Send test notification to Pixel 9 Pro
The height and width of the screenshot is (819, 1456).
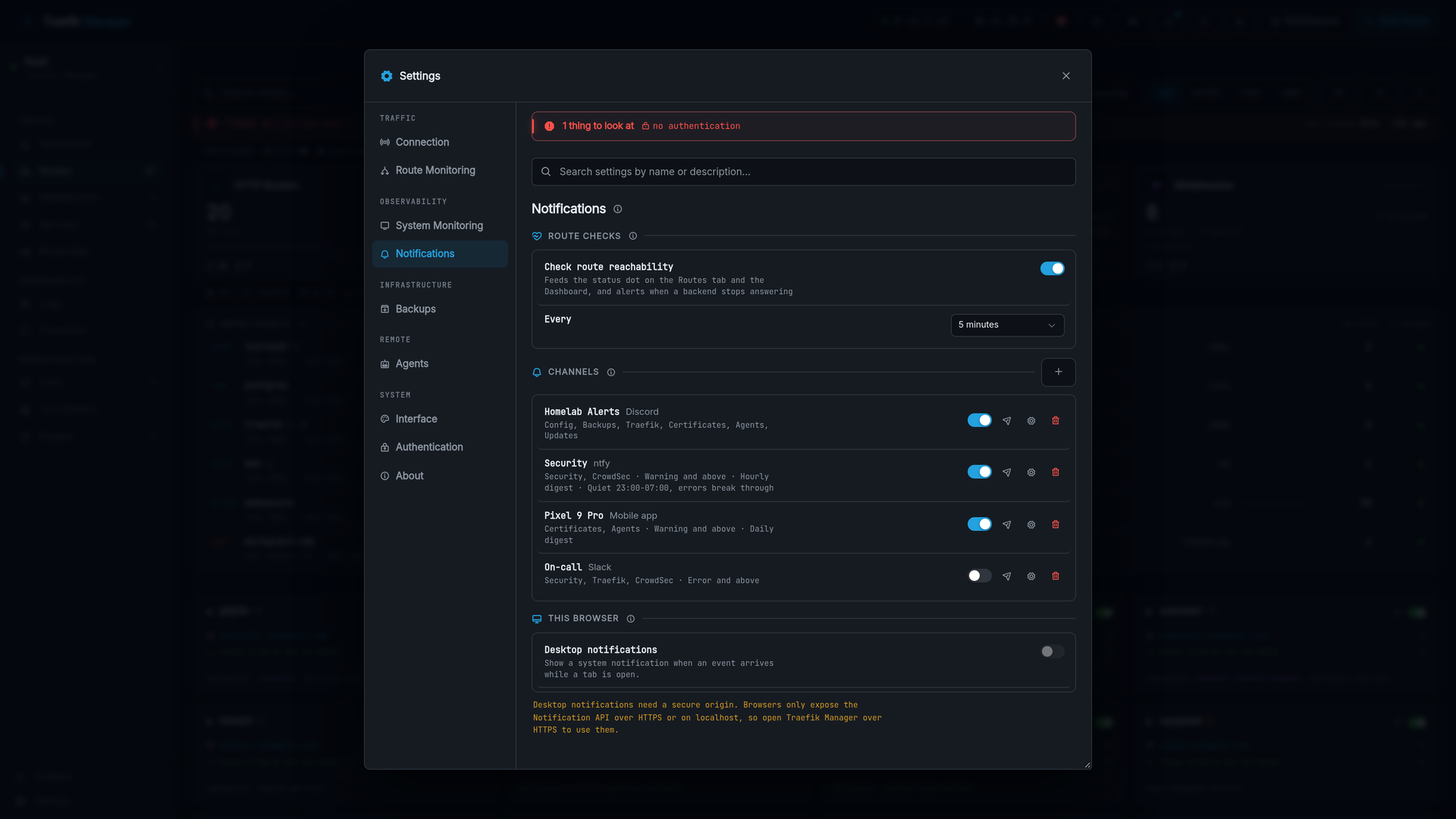click(1006, 525)
